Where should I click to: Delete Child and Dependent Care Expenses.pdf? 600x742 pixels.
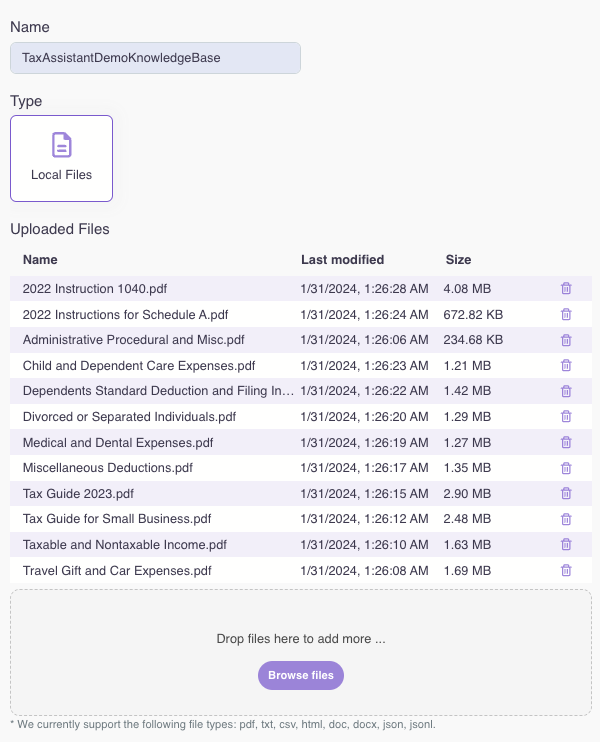[566, 365]
